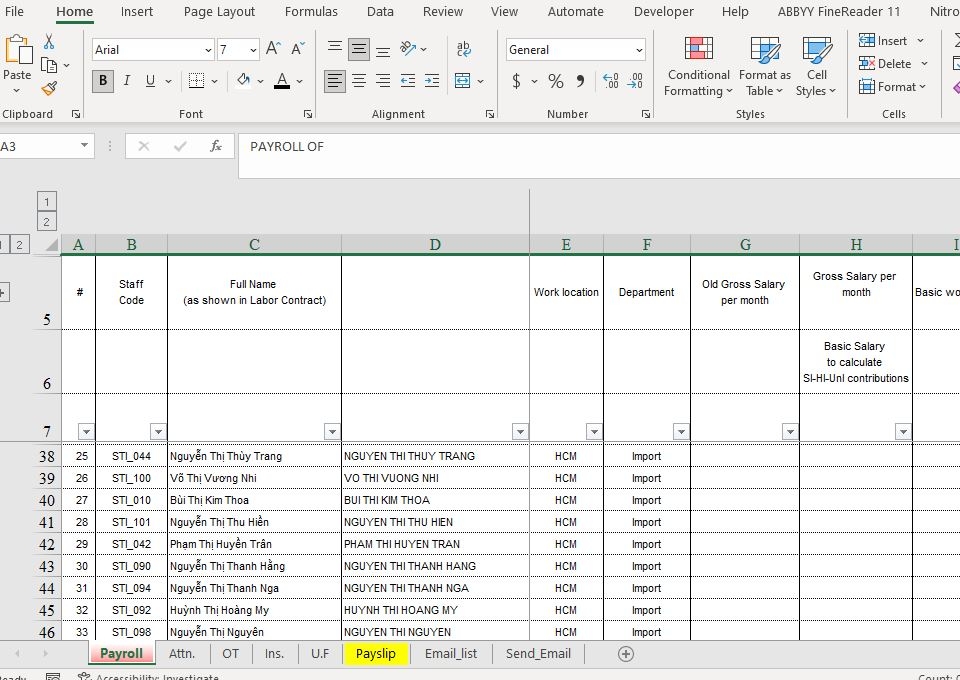
Task: Click the Wrap Text icon
Action: pos(464,49)
